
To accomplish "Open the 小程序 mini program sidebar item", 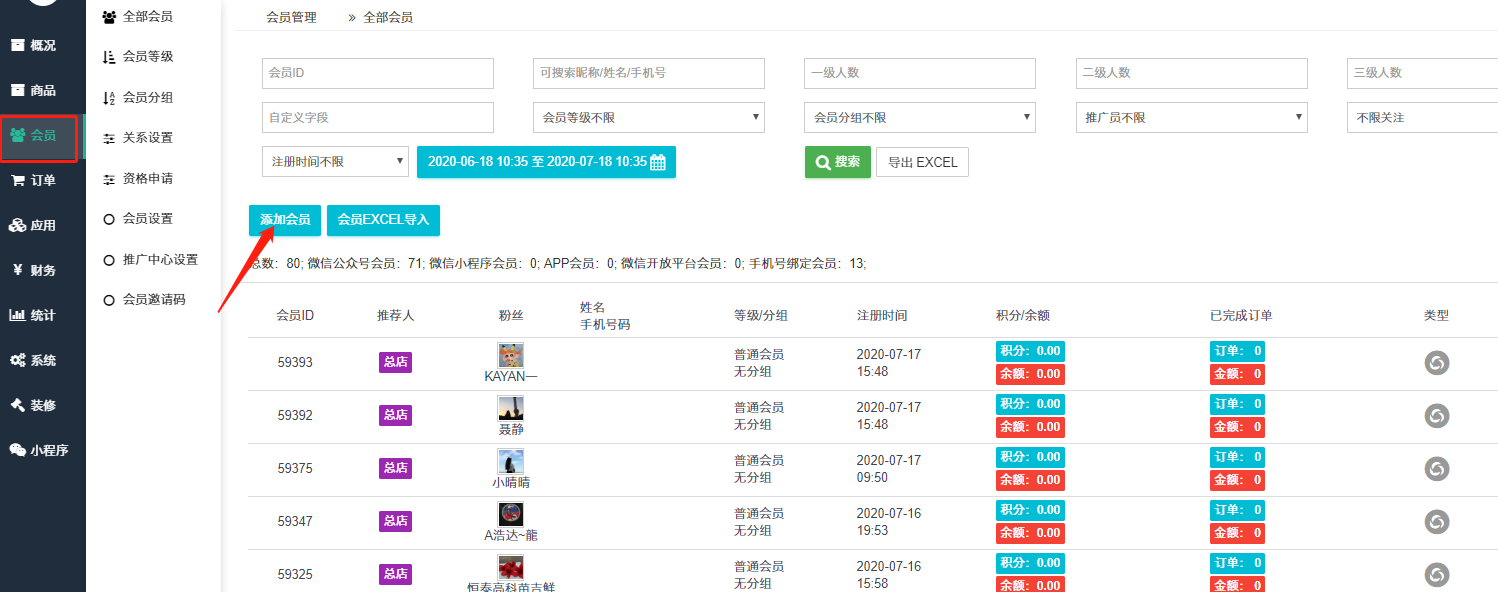I will tap(40, 450).
